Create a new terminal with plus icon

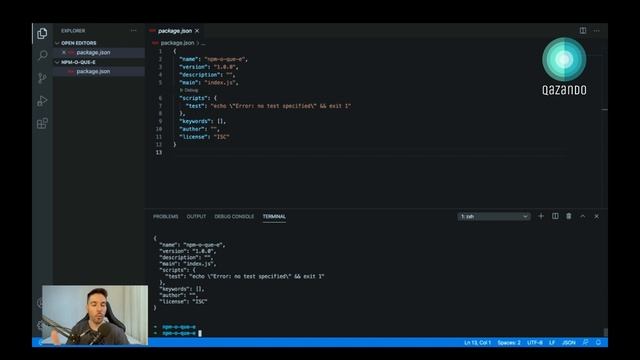[x=541, y=216]
